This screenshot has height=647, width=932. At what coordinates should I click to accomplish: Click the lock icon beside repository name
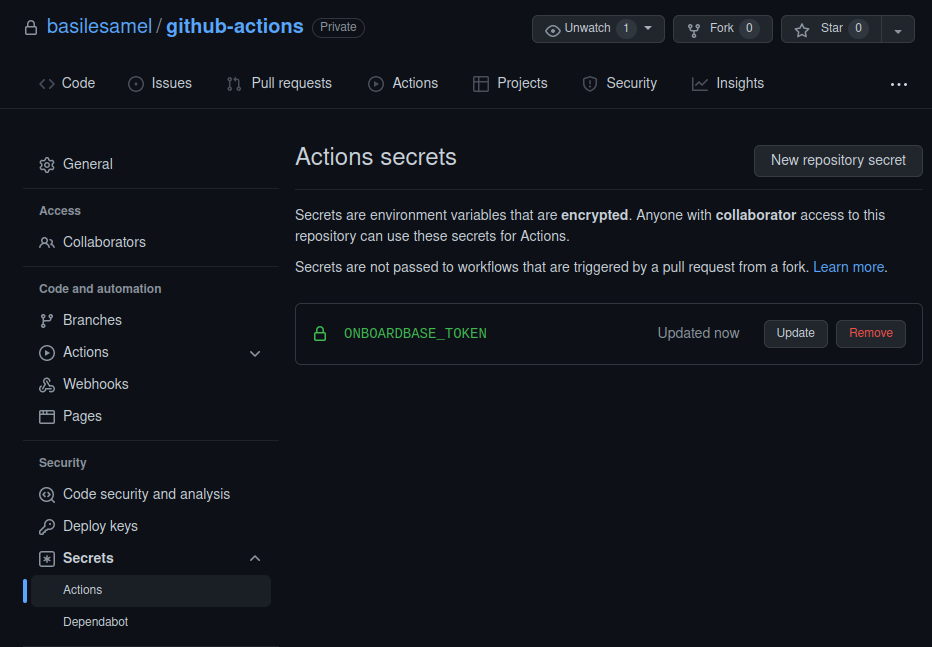(x=31, y=27)
